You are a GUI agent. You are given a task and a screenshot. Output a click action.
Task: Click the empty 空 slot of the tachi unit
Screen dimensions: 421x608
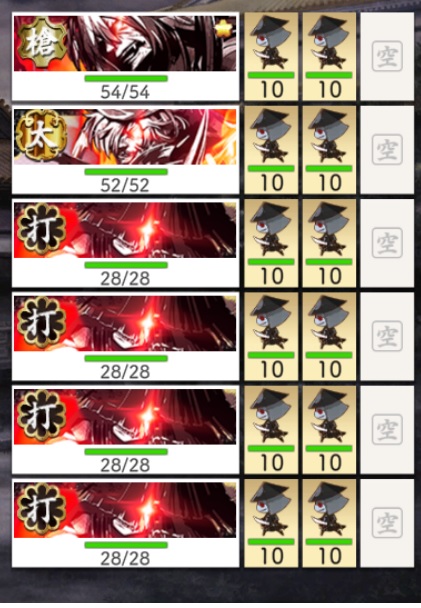tap(387, 150)
